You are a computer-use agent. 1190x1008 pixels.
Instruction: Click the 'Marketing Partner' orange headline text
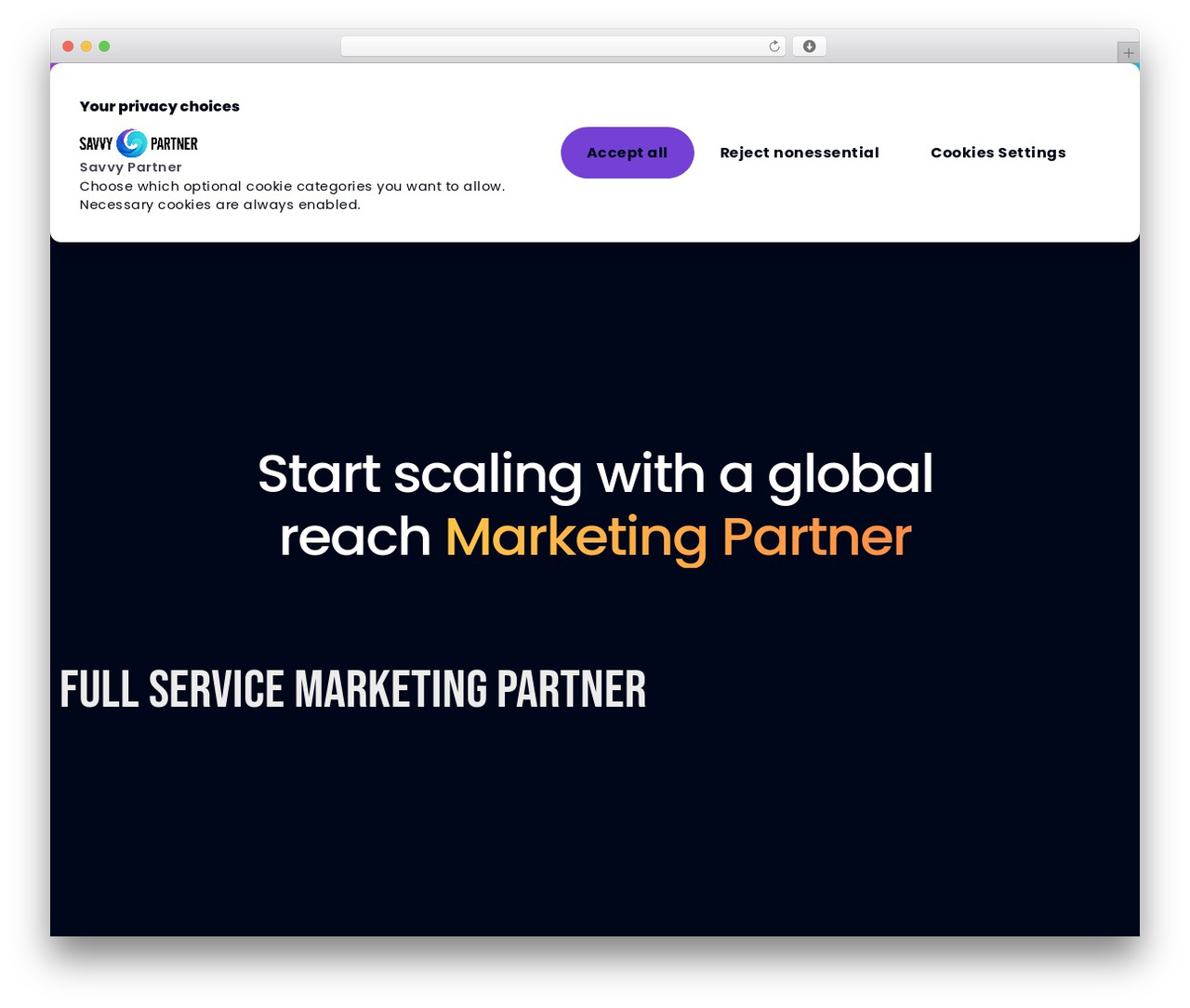(678, 537)
